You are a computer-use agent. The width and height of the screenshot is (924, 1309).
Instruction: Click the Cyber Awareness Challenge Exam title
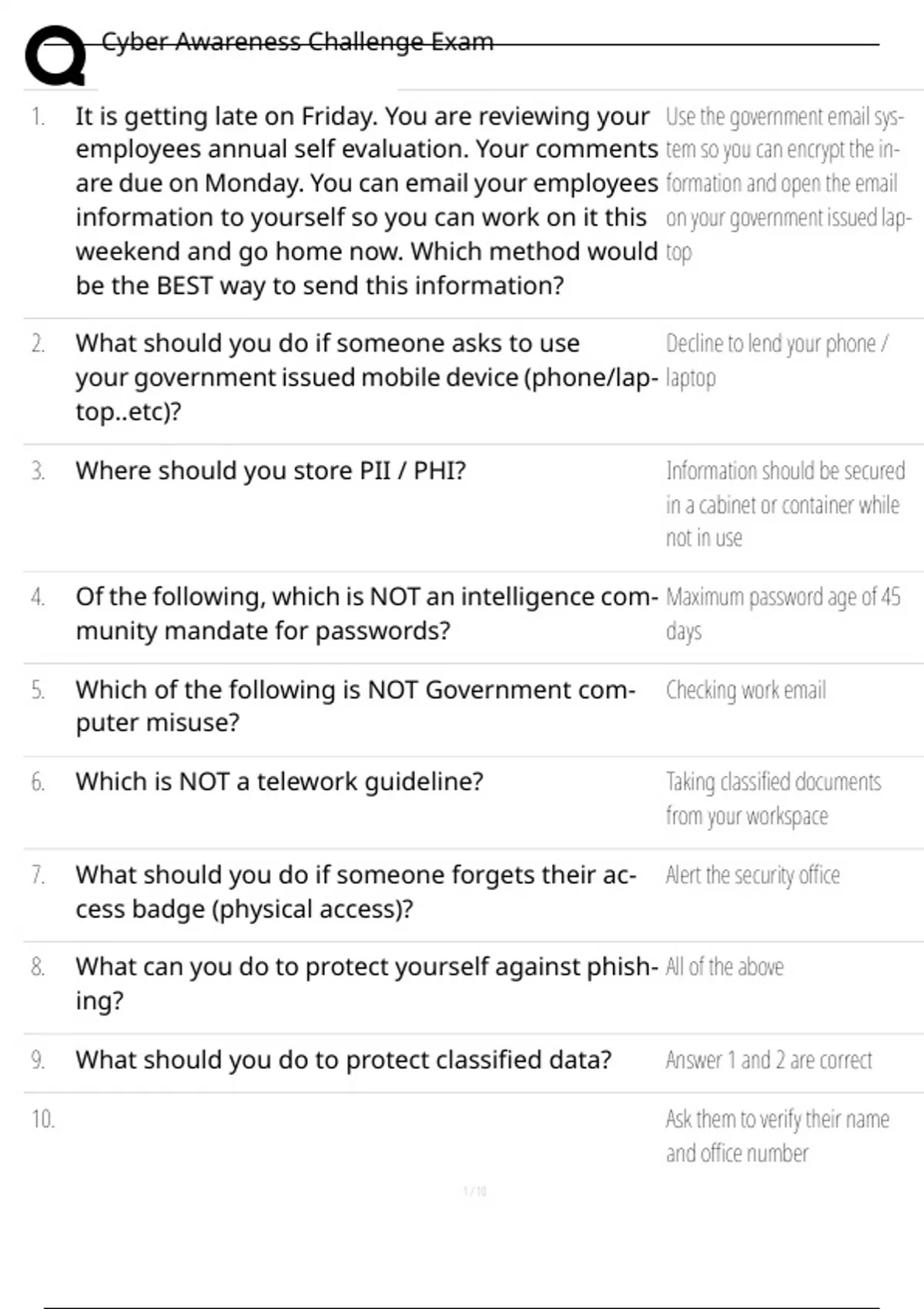click(297, 42)
